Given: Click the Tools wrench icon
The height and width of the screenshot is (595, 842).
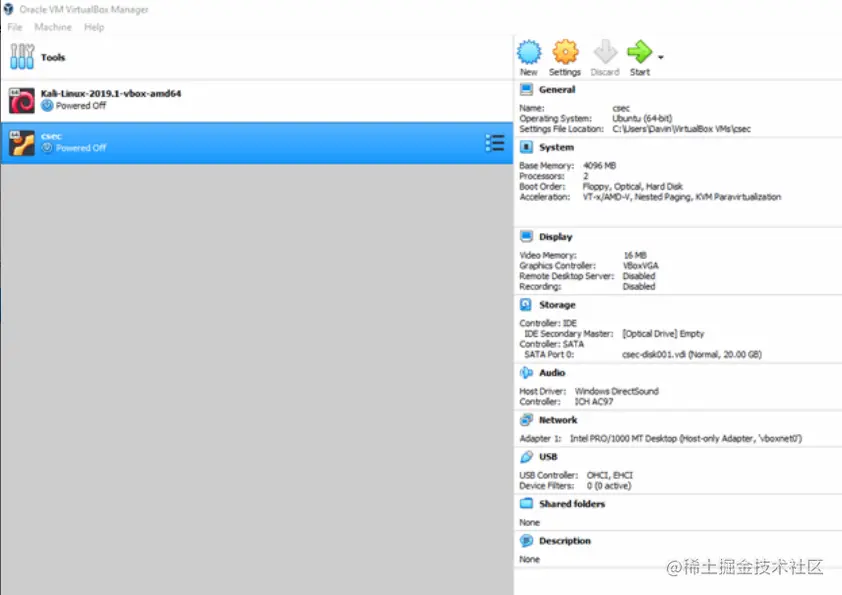Looking at the screenshot, I should (x=21, y=57).
